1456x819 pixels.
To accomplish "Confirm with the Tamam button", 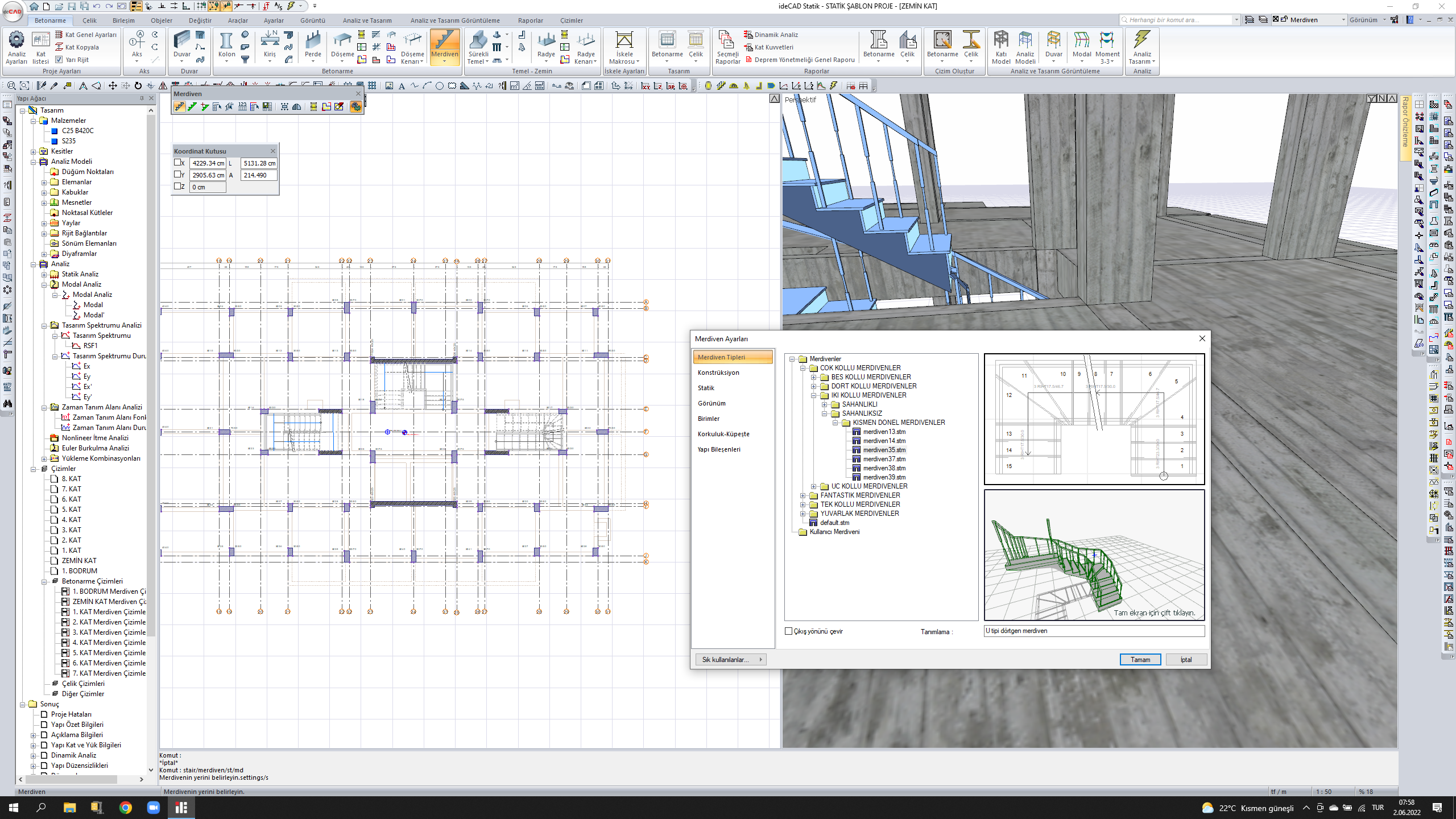I will (1140, 660).
